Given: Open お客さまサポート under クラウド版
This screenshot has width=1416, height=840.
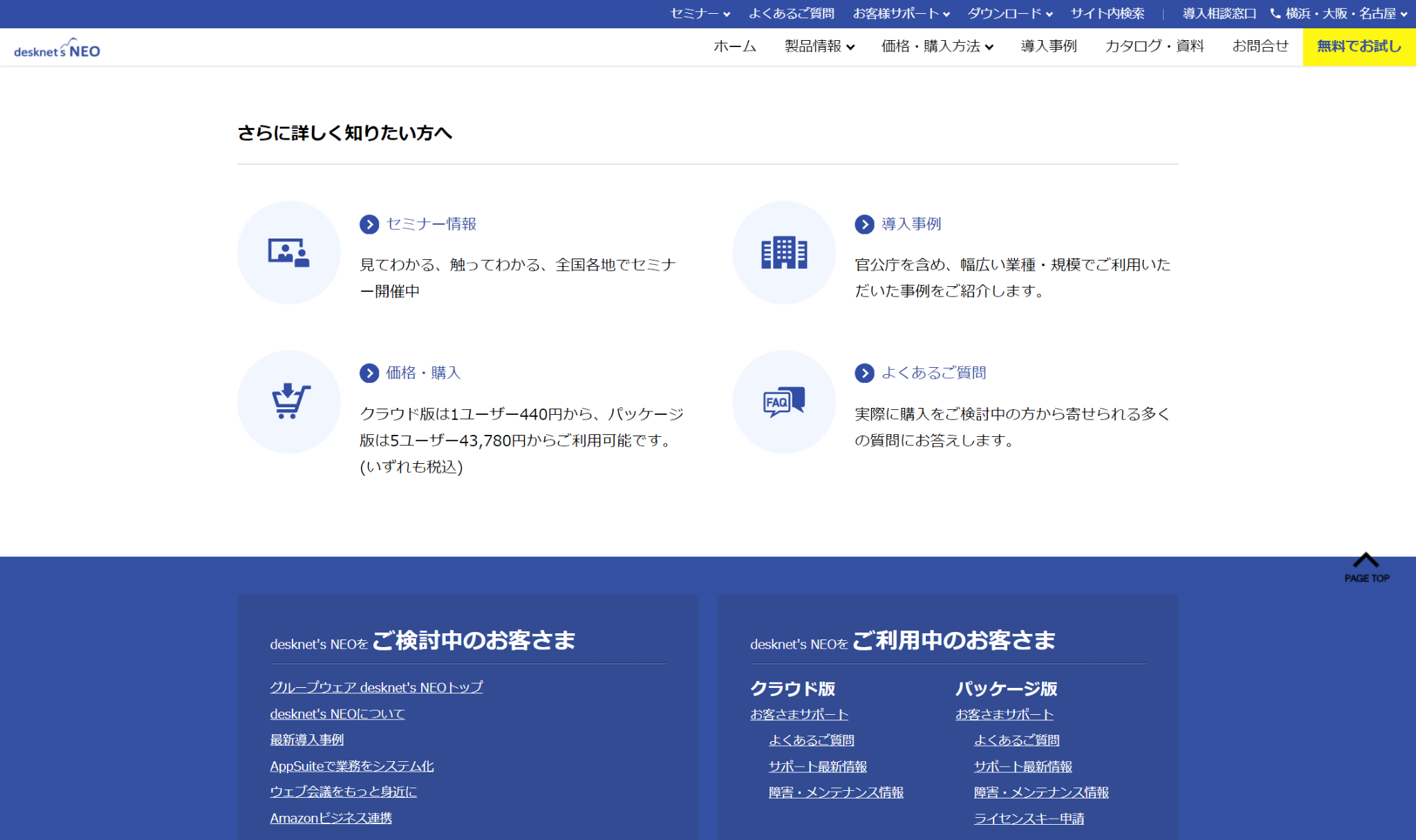Looking at the screenshot, I should tap(799, 714).
